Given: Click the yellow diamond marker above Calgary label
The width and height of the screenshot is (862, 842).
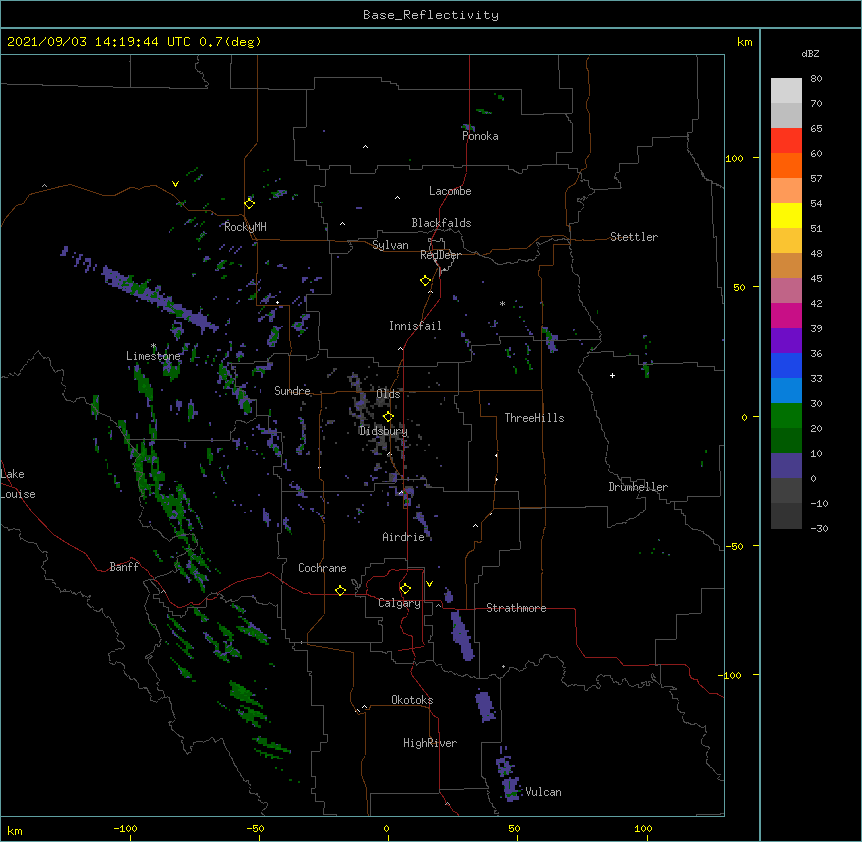Looking at the screenshot, I should tap(405, 589).
